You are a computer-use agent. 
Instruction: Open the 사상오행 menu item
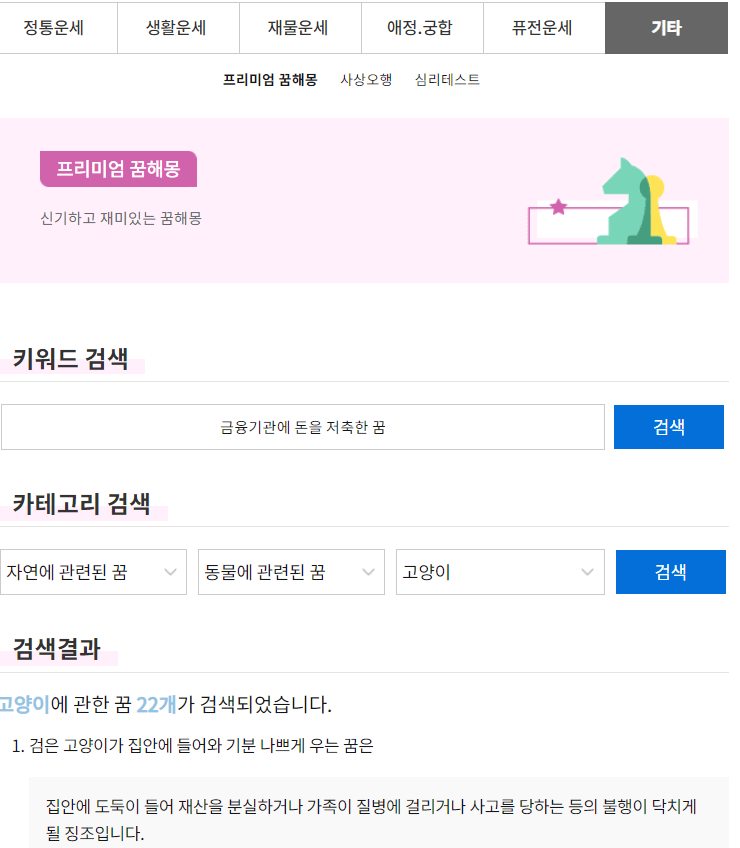(365, 78)
